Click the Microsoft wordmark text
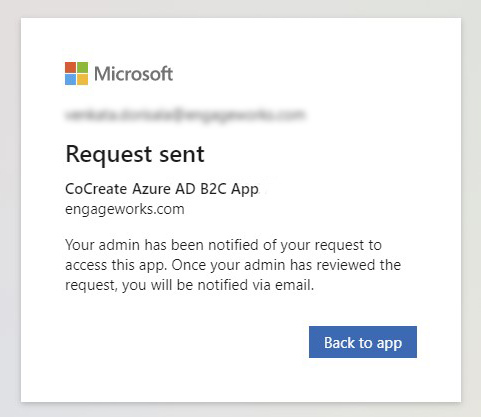The height and width of the screenshot is (417, 481). point(134,74)
